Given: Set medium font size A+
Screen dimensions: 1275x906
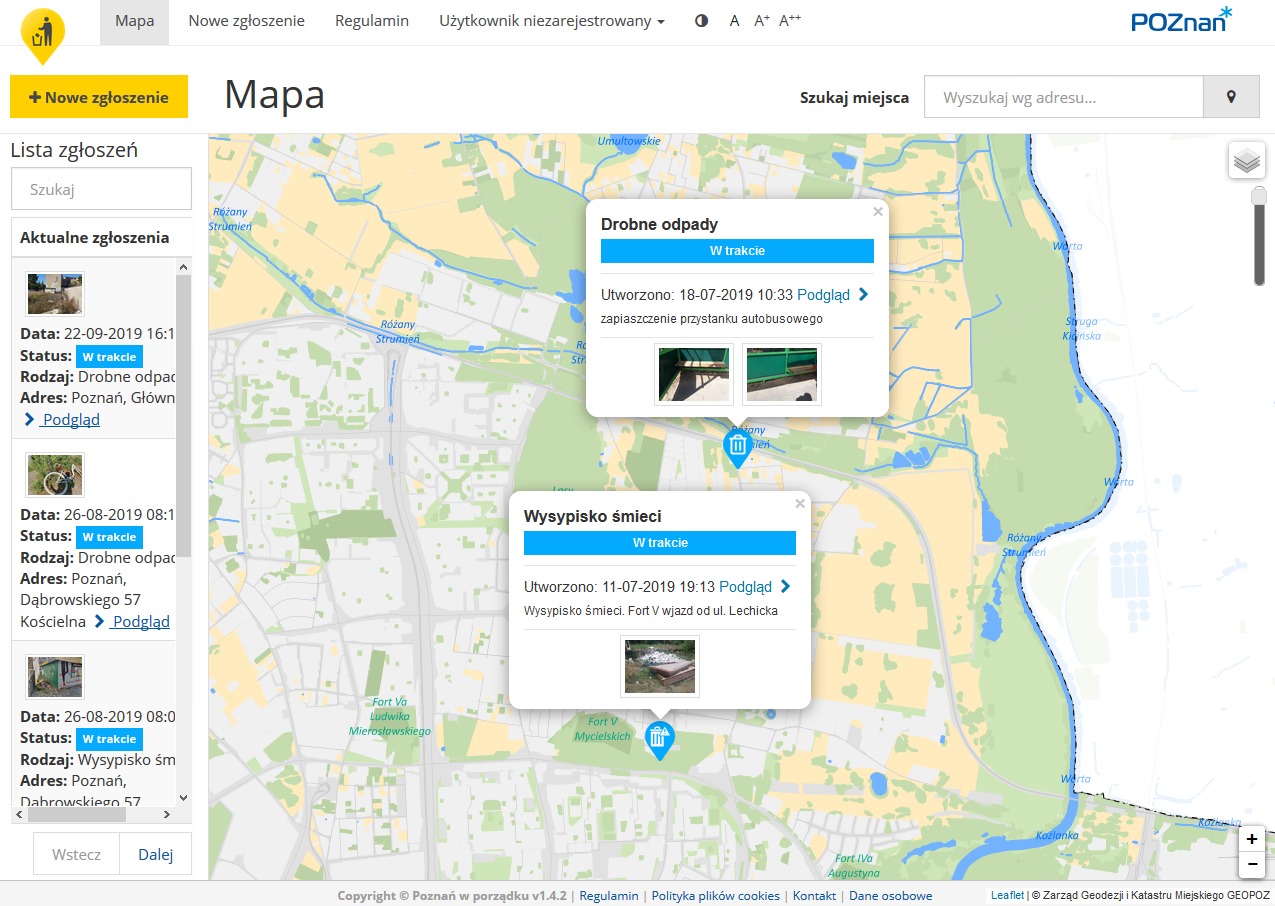Looking at the screenshot, I should pyautogui.click(x=762, y=21).
